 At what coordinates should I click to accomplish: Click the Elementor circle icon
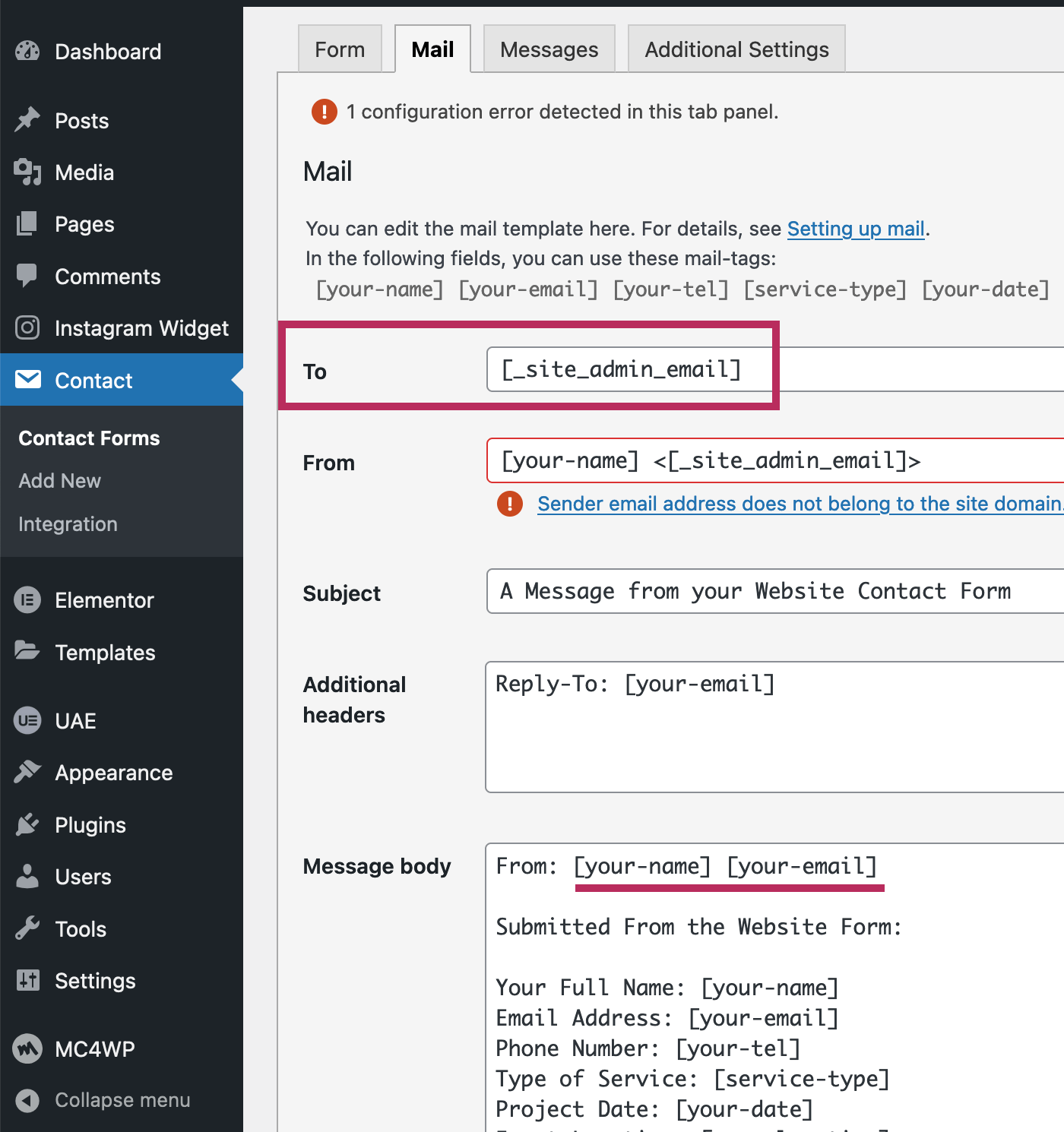27,600
